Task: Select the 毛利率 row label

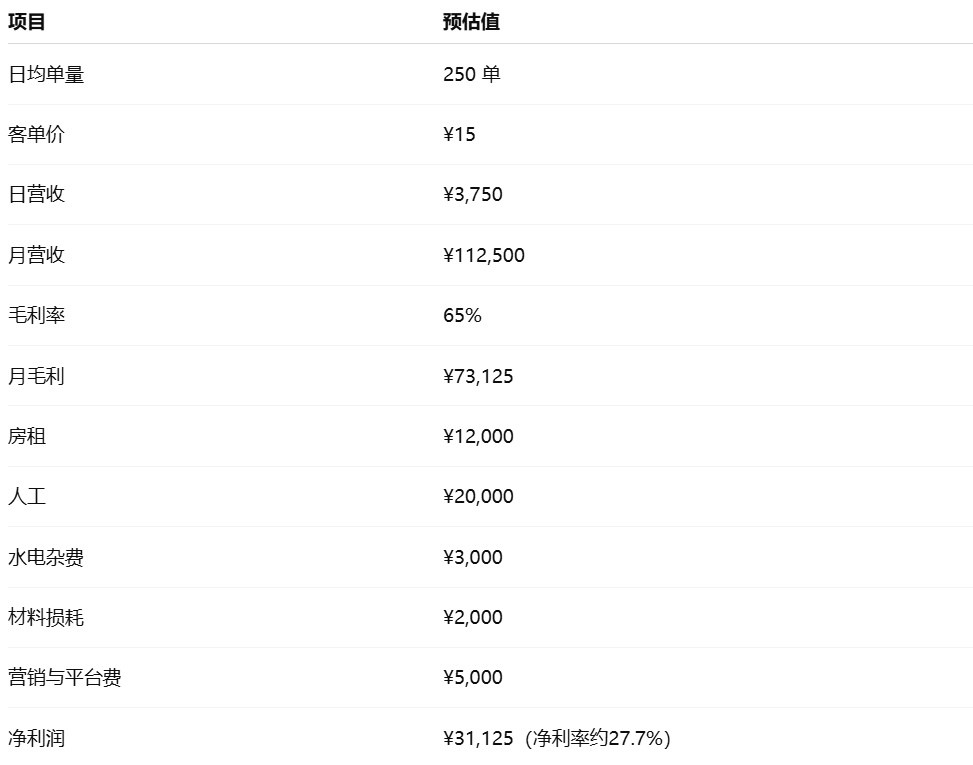Action: 36,316
